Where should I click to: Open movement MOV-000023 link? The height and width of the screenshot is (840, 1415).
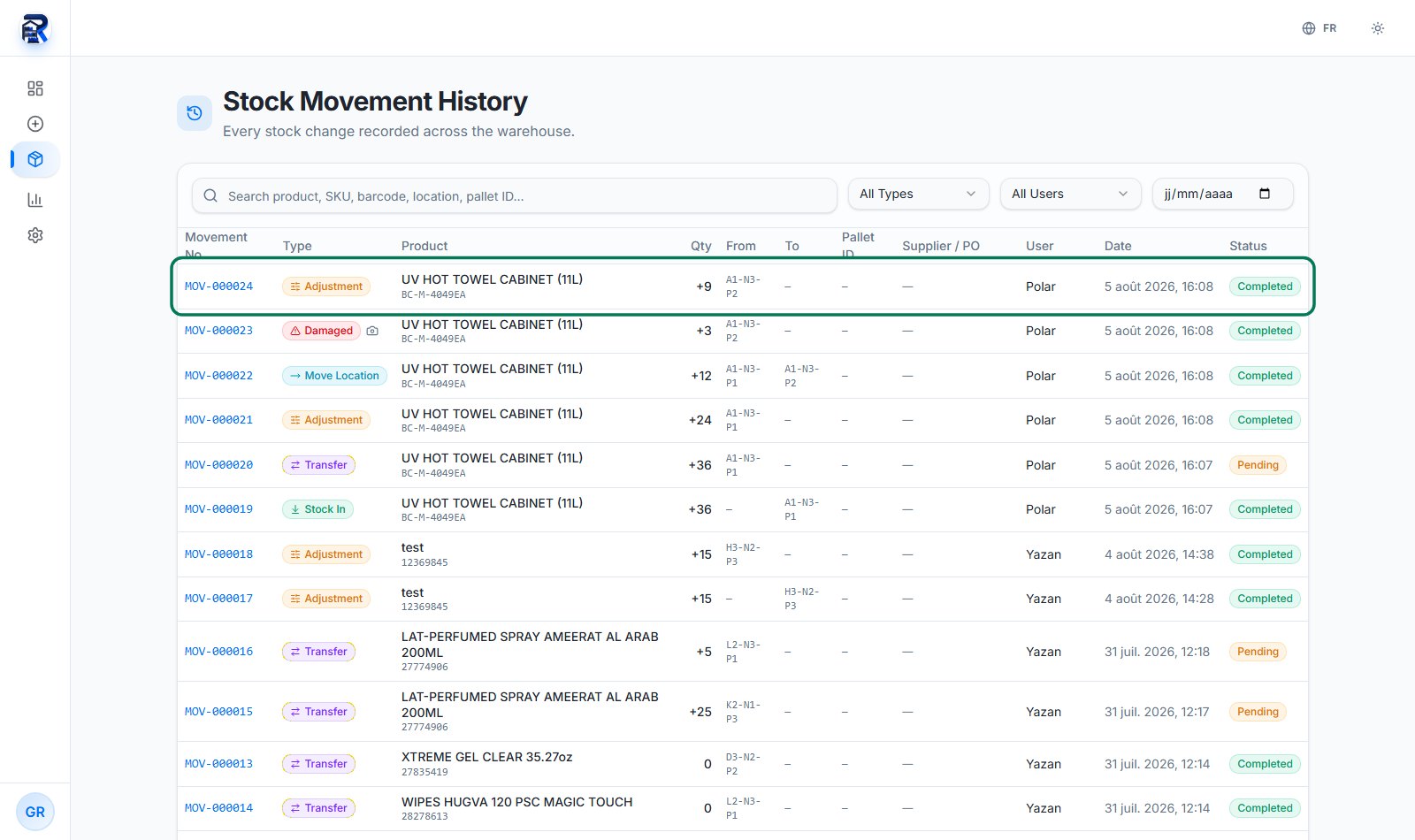coord(218,331)
